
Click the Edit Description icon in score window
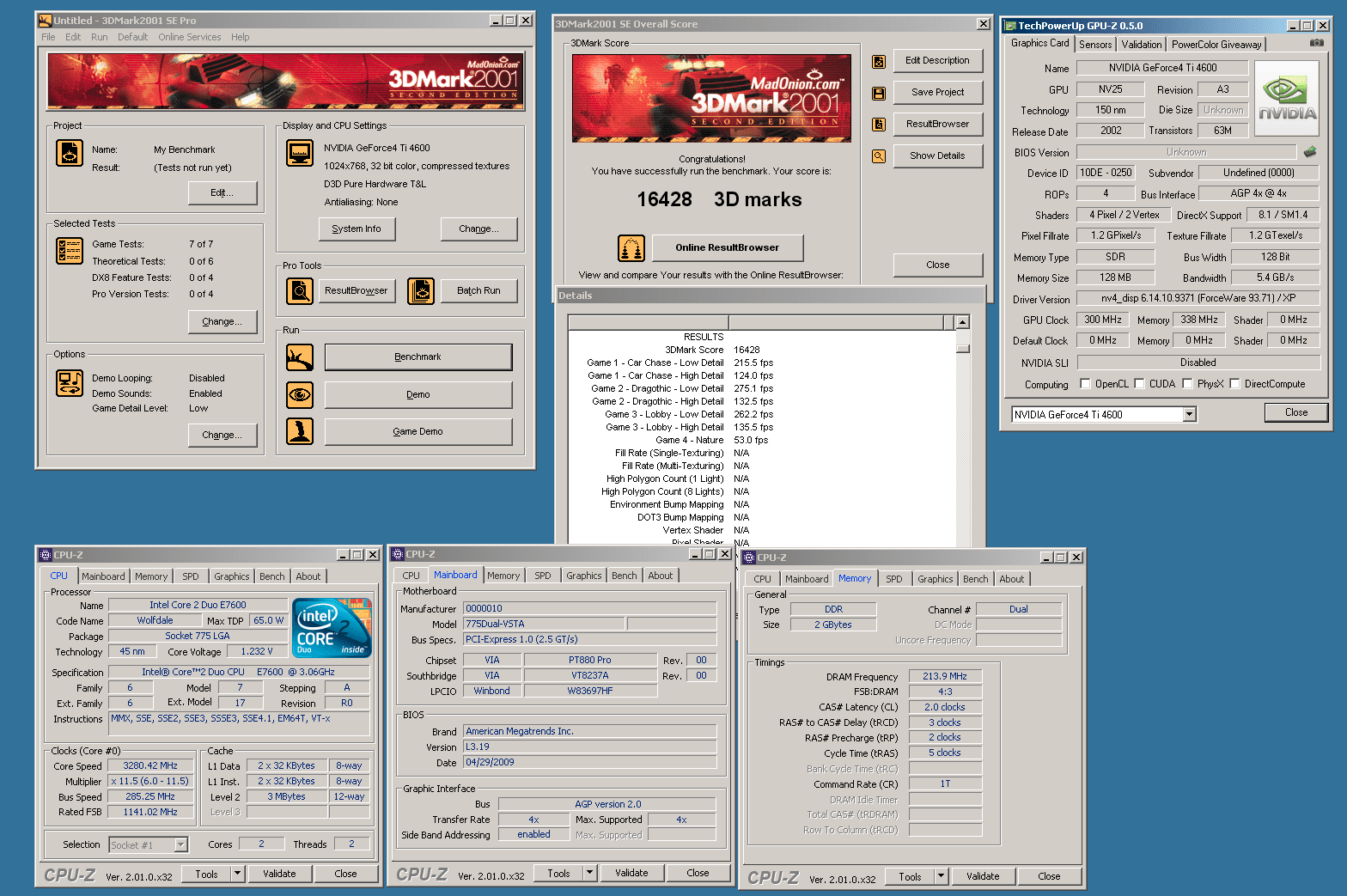(879, 62)
